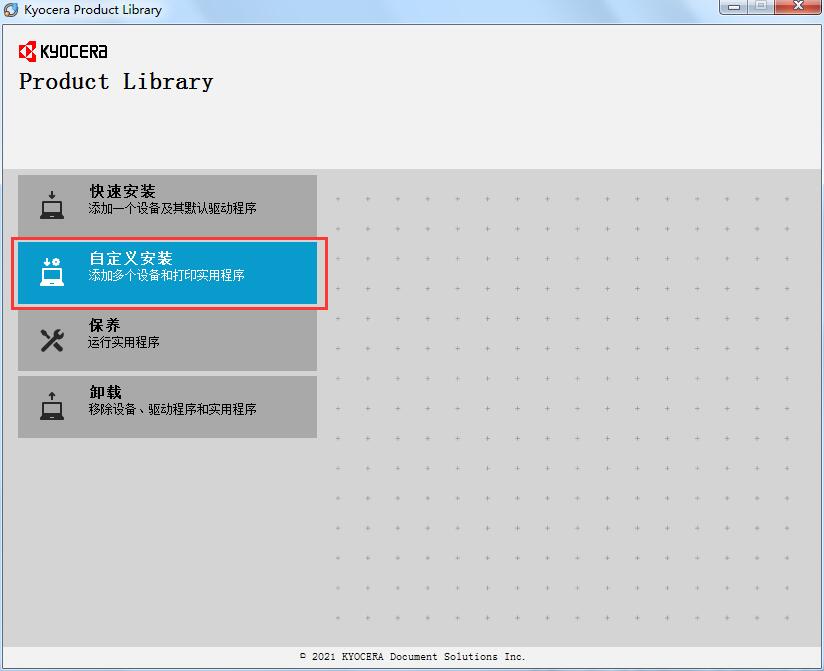Click the description 添加多个设备和打印实用程序
This screenshot has height=671, width=824.
(166, 275)
